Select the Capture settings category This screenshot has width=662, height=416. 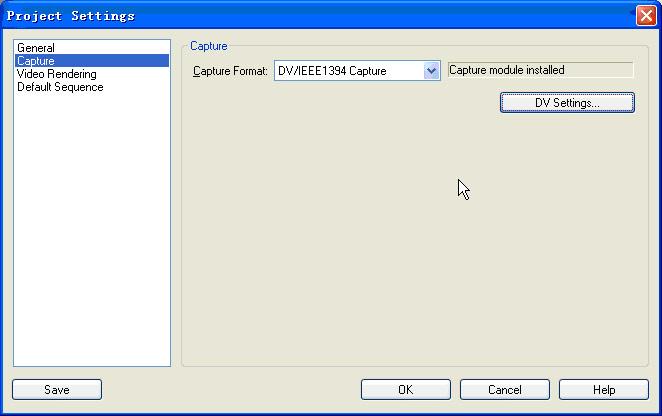point(92,61)
